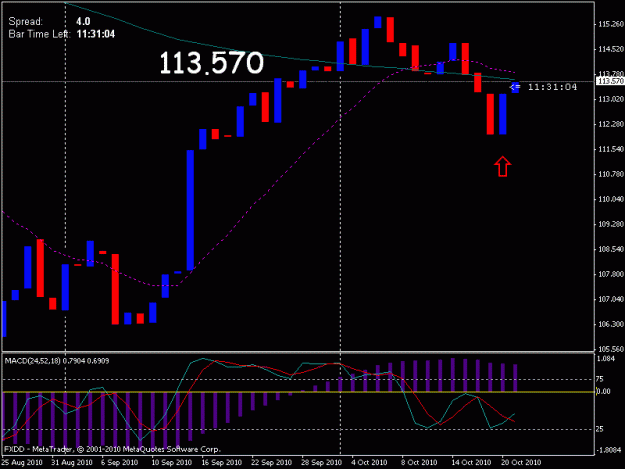This screenshot has width=625, height=469.
Task: Click the 115.260 price axis label
Action: (x=611, y=24)
